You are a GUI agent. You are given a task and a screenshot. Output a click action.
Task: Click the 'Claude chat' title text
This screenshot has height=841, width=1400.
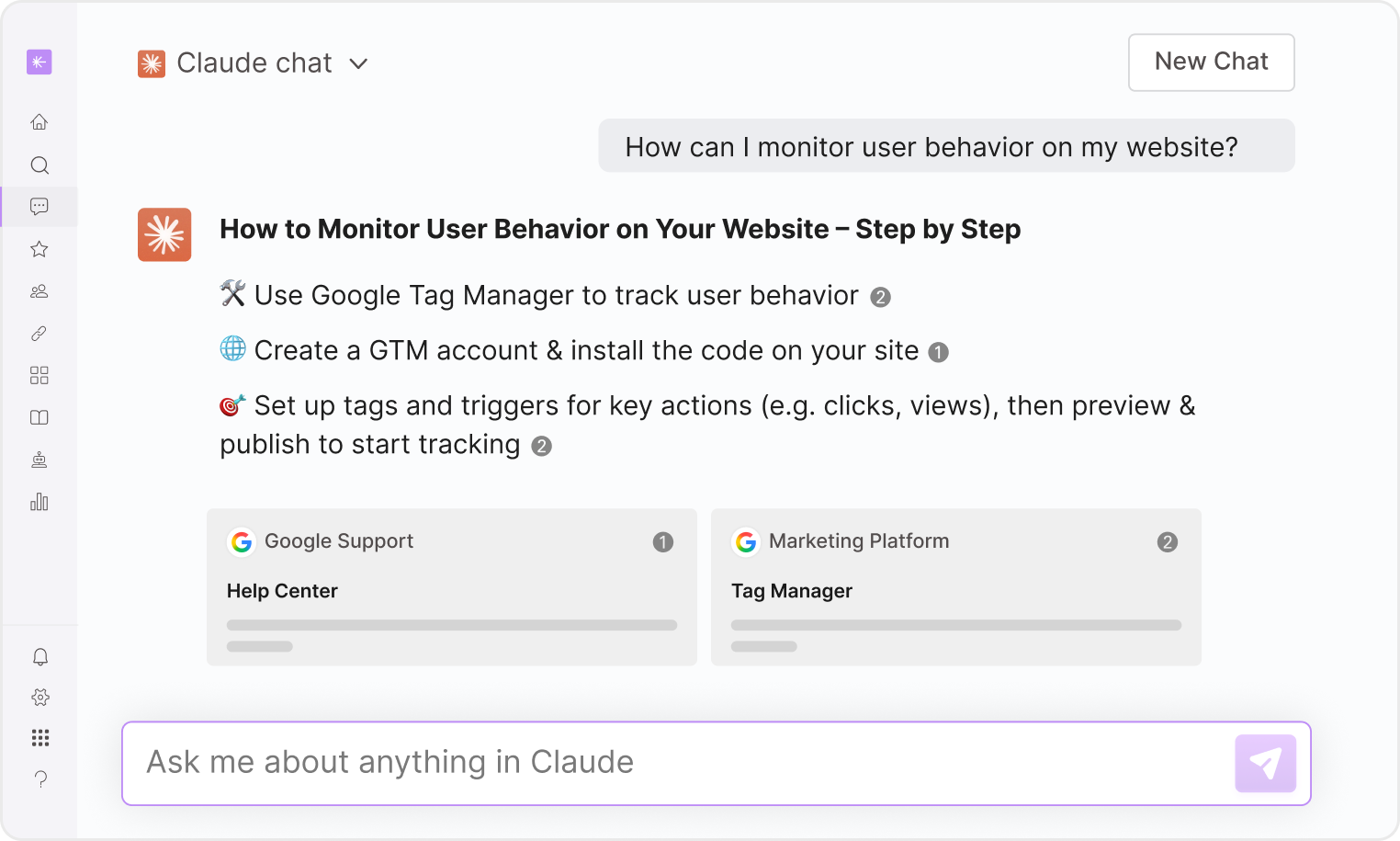tap(254, 63)
